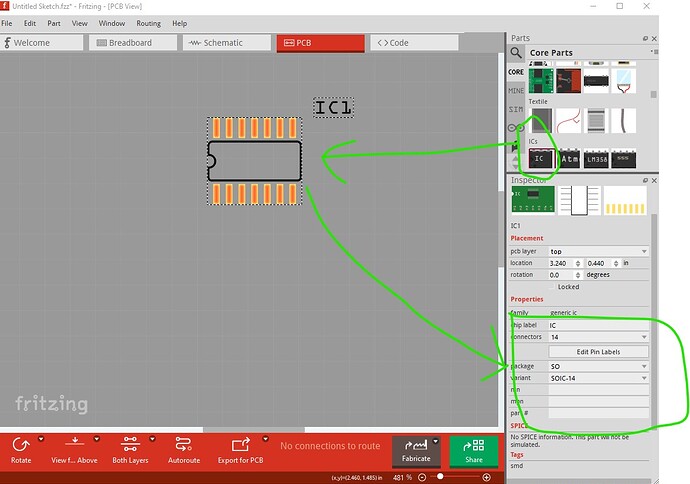Image resolution: width=690 pixels, height=484 pixels.
Task: Click the mpn input field
Action: point(598,401)
